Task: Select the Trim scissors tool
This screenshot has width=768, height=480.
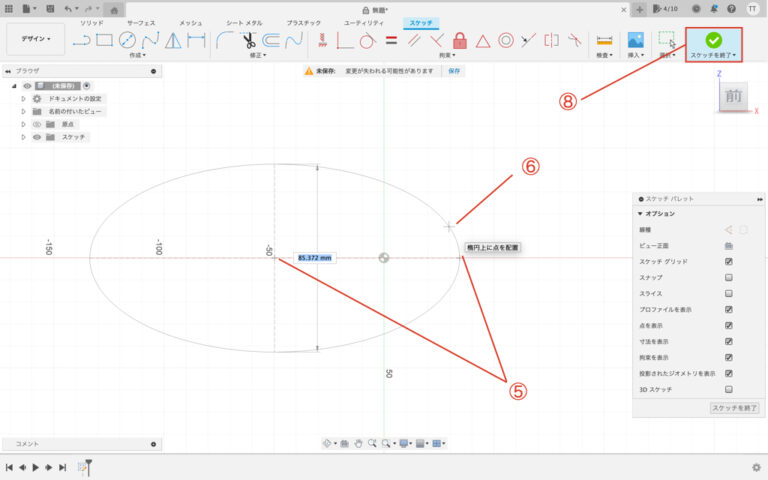Action: click(x=248, y=41)
